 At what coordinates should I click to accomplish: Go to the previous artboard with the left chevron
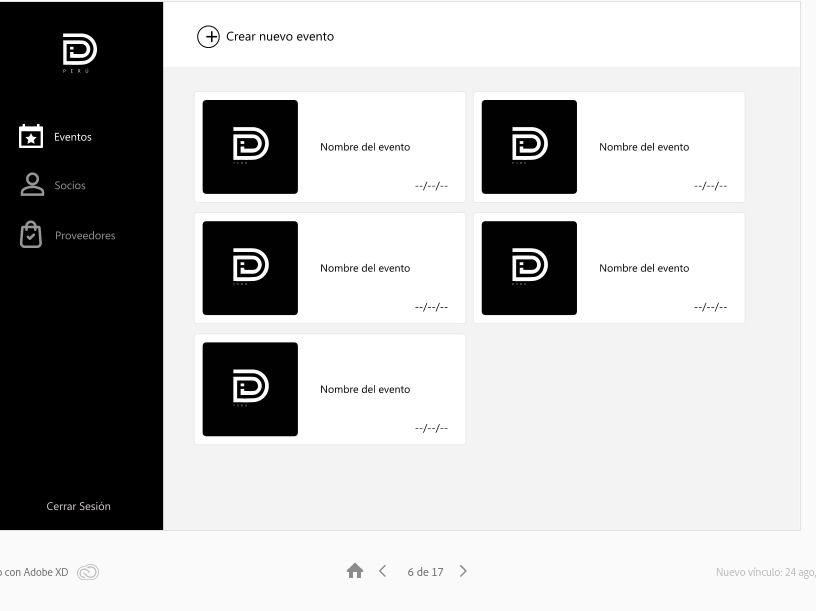382,571
